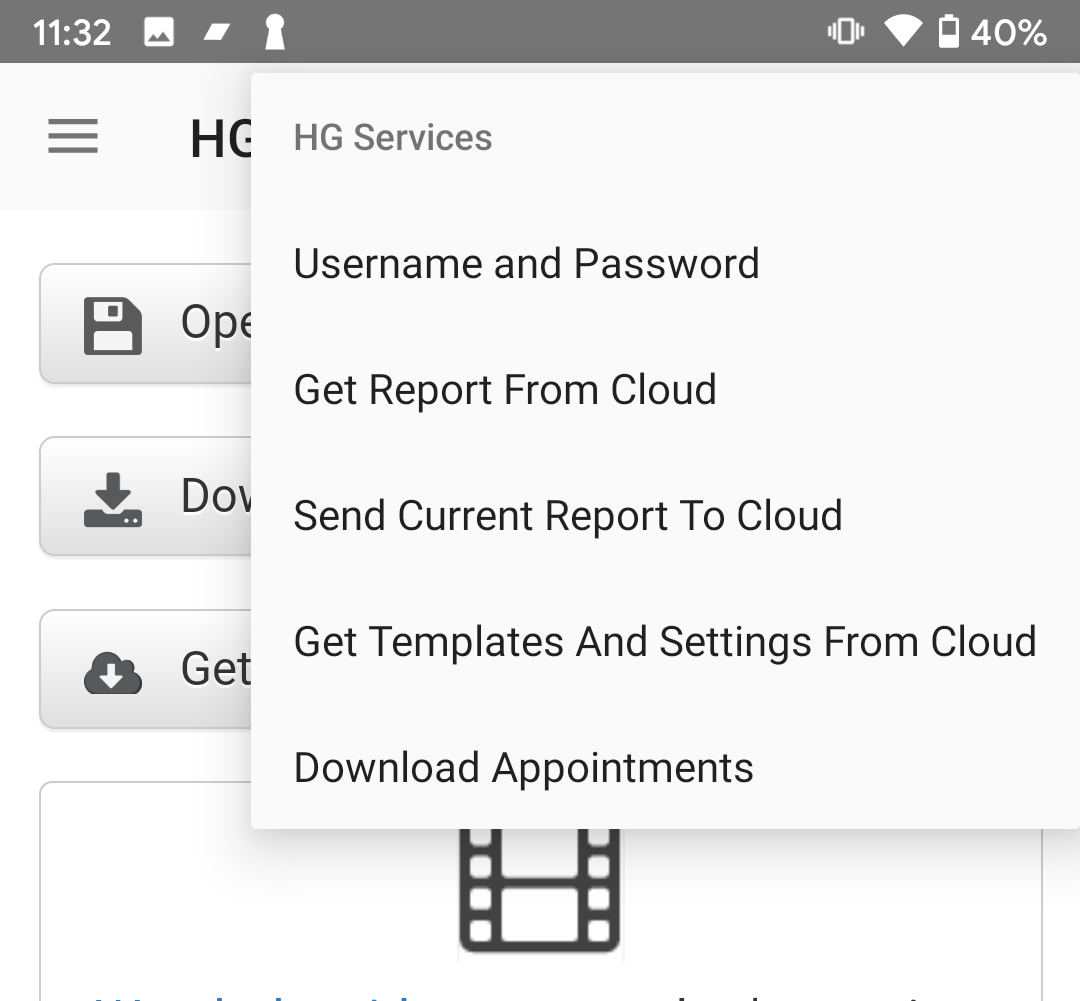Open the hamburger navigation menu

tap(73, 136)
